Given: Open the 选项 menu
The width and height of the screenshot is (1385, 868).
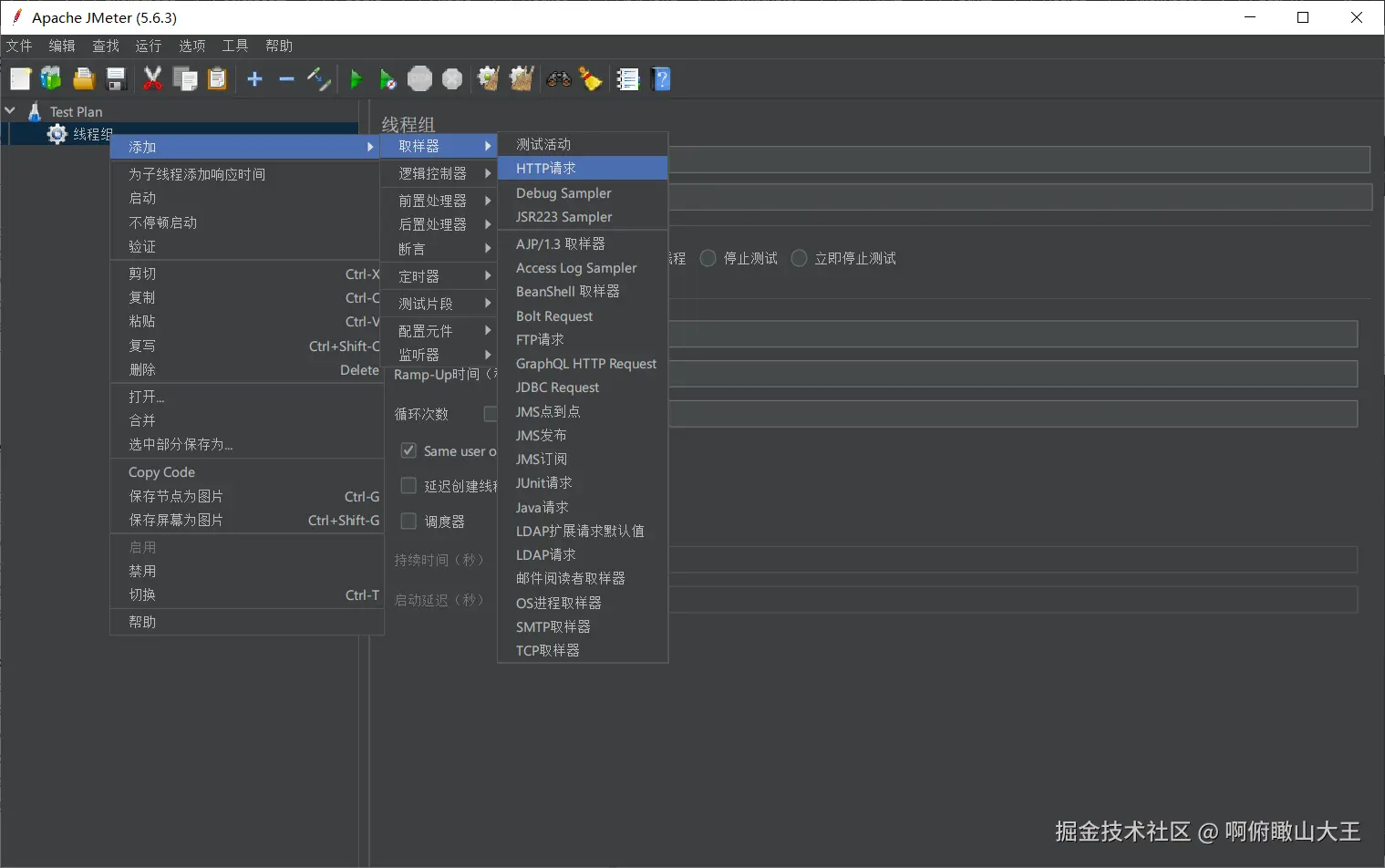Looking at the screenshot, I should tap(191, 46).
